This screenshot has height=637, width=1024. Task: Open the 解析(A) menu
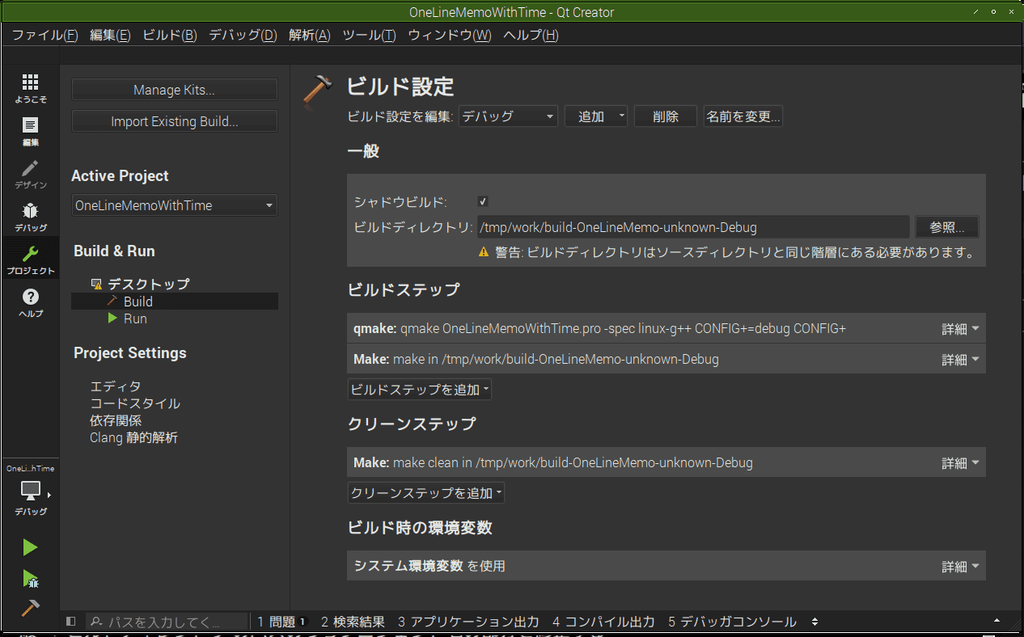point(309,35)
